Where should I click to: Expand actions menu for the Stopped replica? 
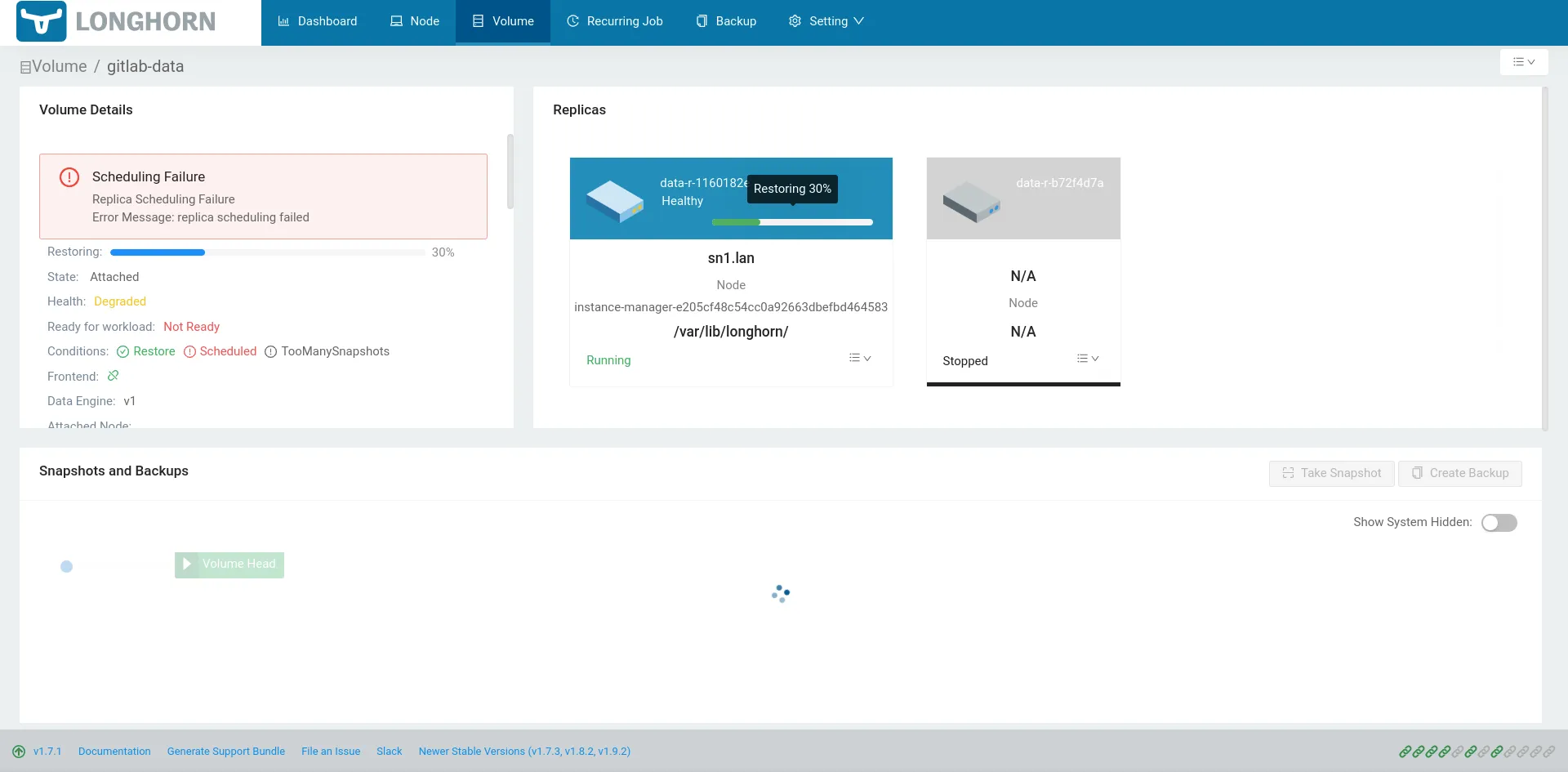[1087, 359]
